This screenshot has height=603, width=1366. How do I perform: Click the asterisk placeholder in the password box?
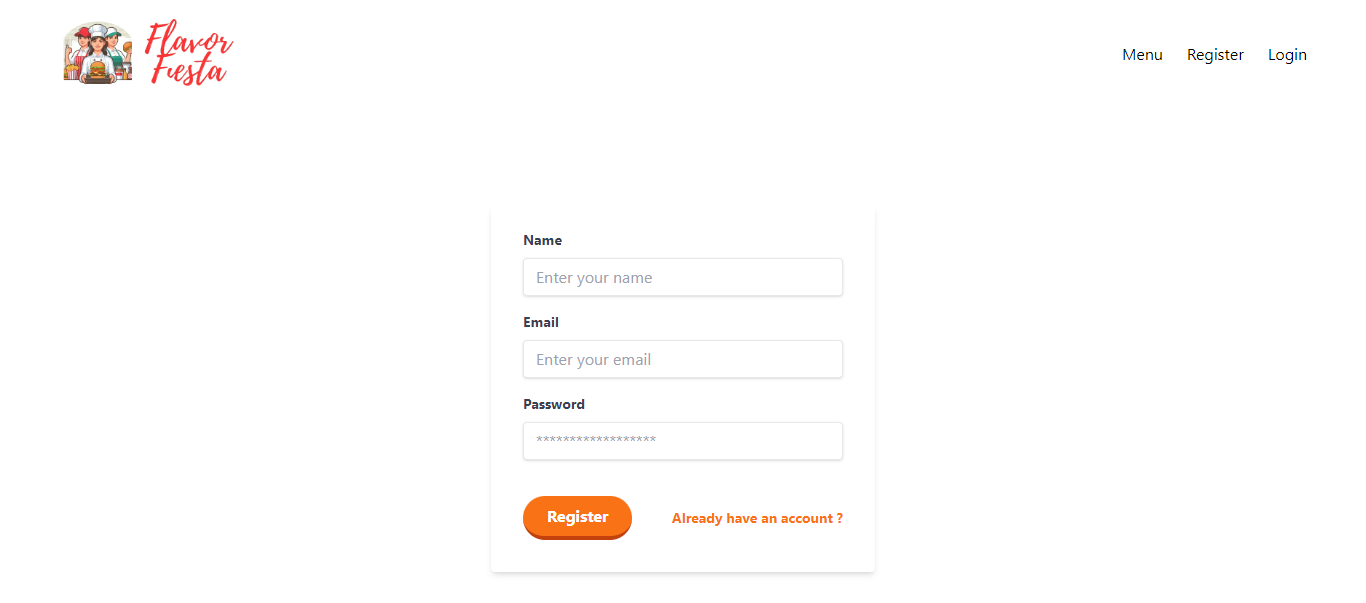pos(594,441)
